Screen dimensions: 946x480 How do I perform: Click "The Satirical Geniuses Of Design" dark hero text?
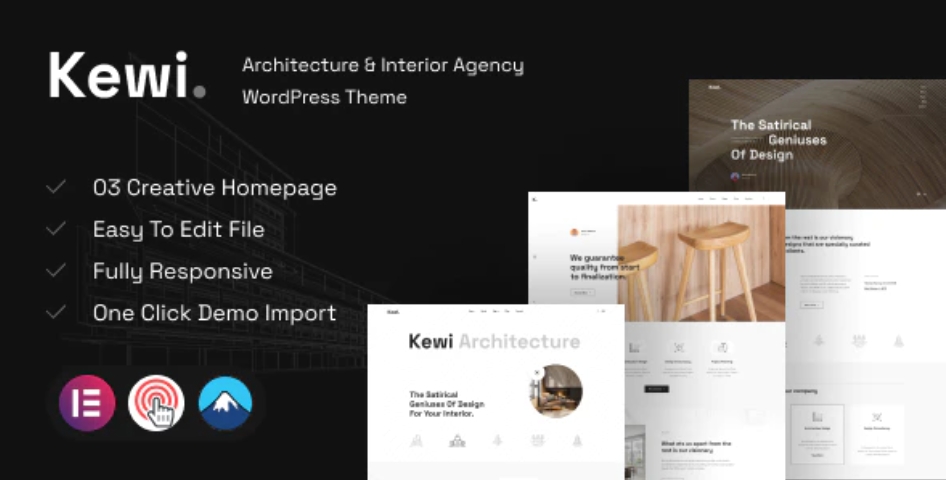pos(778,140)
